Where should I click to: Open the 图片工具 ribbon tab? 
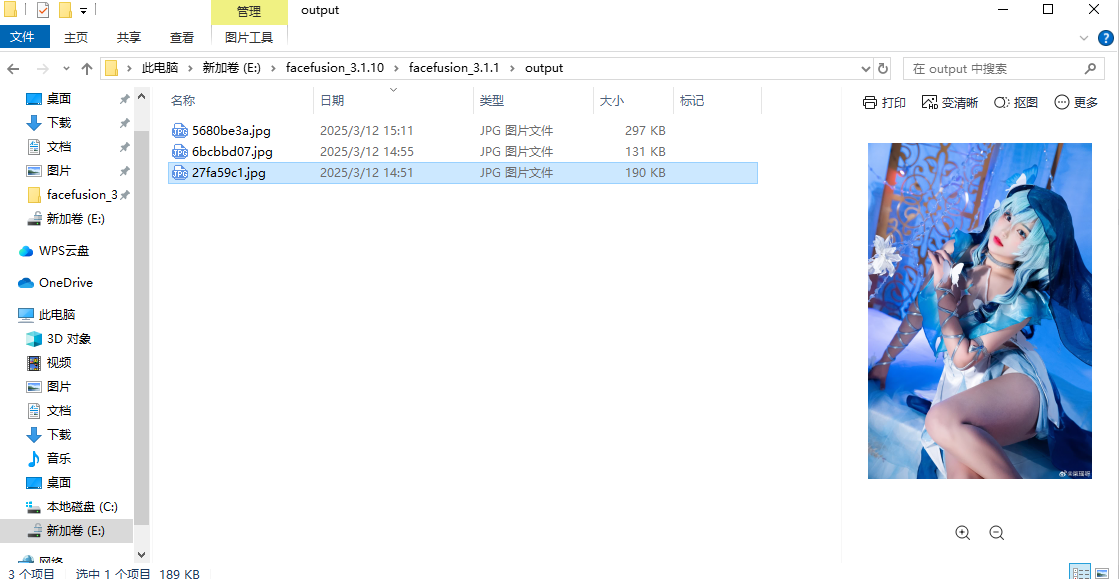click(x=250, y=37)
